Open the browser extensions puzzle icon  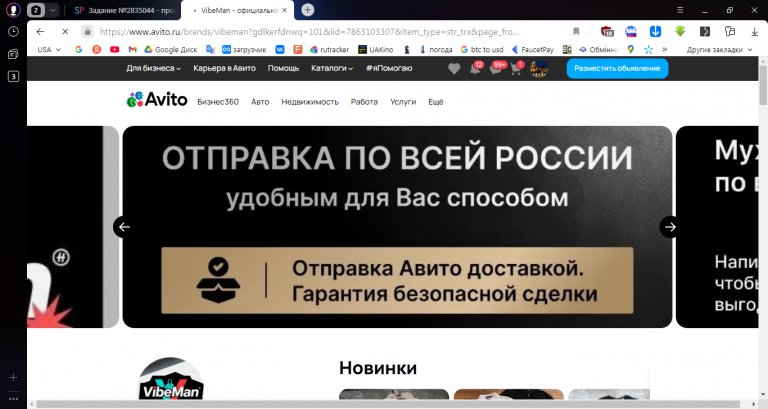coord(730,32)
